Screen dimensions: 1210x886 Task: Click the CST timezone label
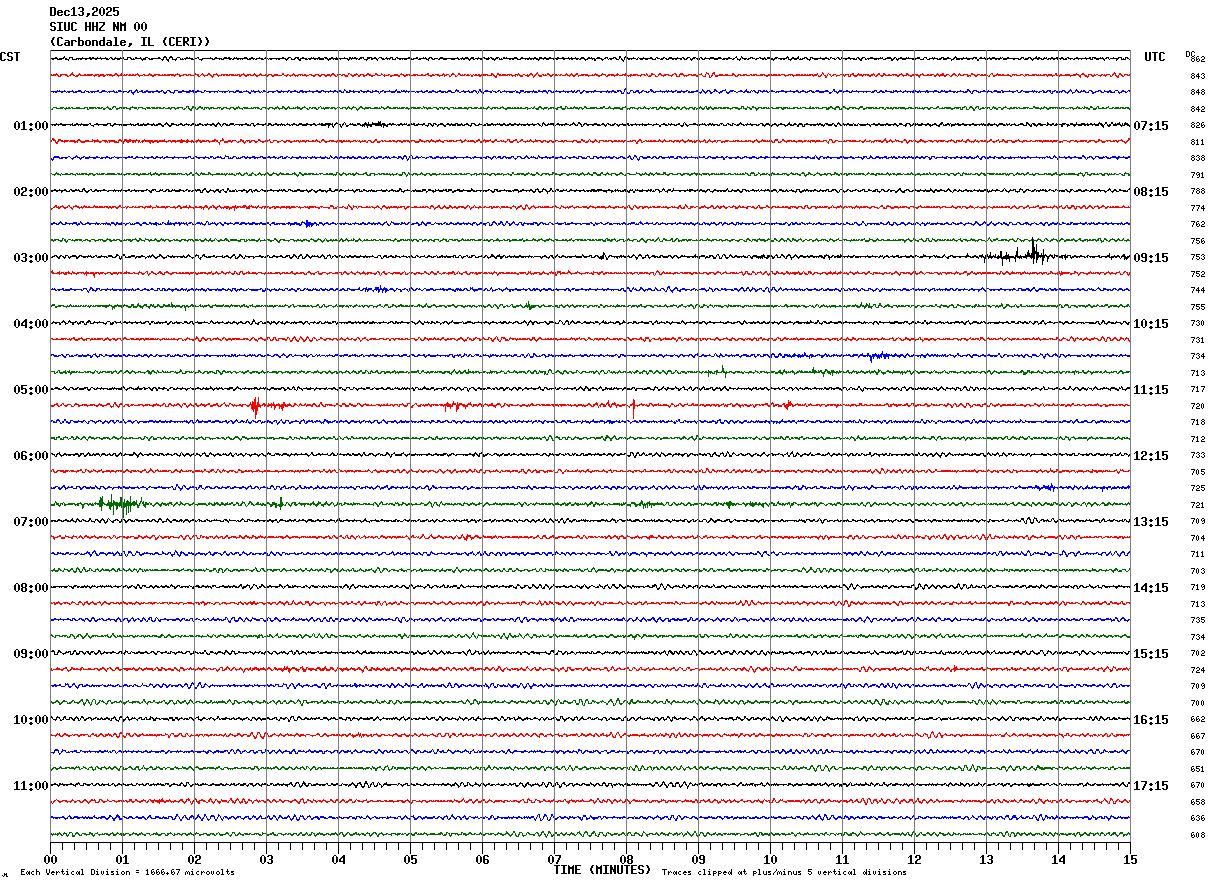10,57
